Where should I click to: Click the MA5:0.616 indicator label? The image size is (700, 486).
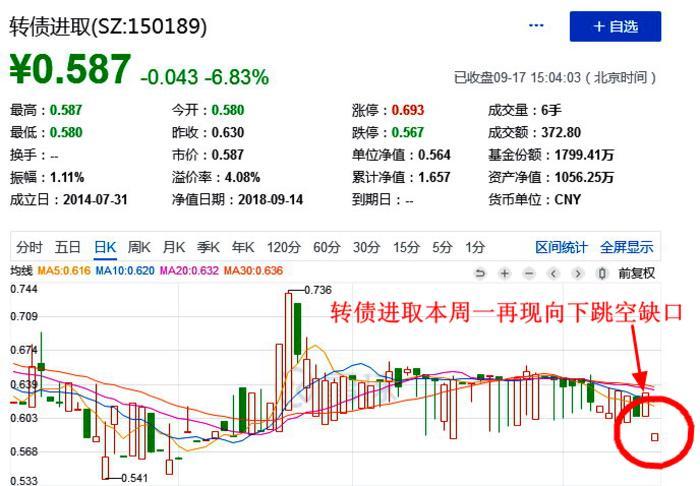pyautogui.click(x=64, y=271)
